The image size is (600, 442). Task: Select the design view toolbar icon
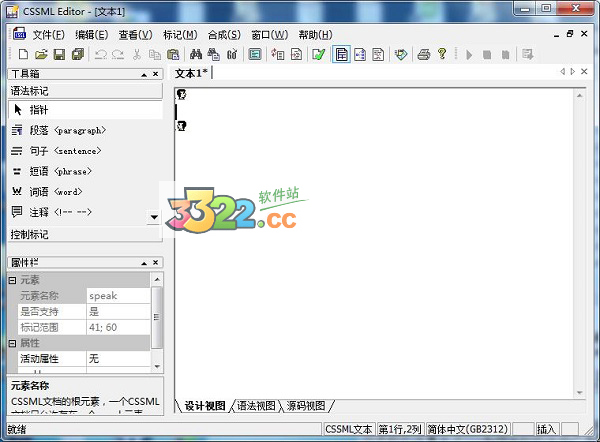point(341,54)
